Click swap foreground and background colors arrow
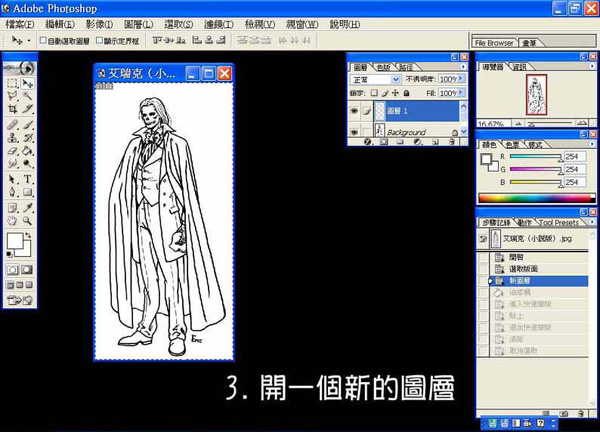 28,235
